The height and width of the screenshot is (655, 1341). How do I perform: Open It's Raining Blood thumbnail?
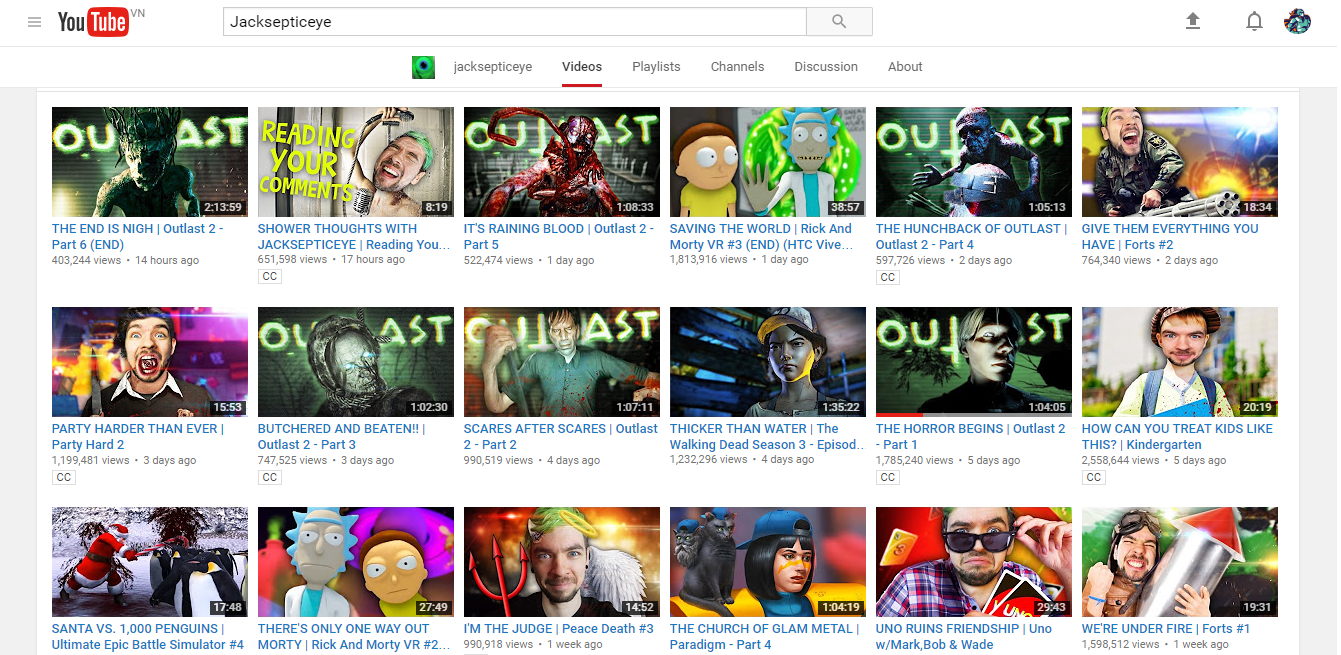click(x=562, y=162)
